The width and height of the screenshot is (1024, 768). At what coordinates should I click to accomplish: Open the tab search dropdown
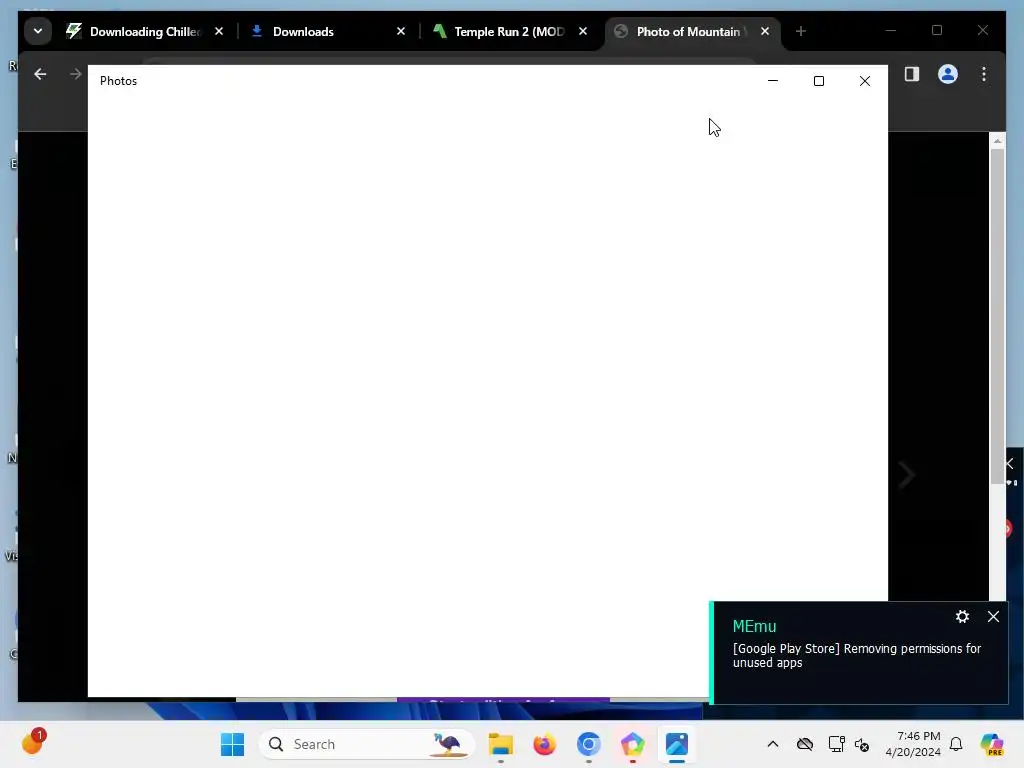pos(38,31)
